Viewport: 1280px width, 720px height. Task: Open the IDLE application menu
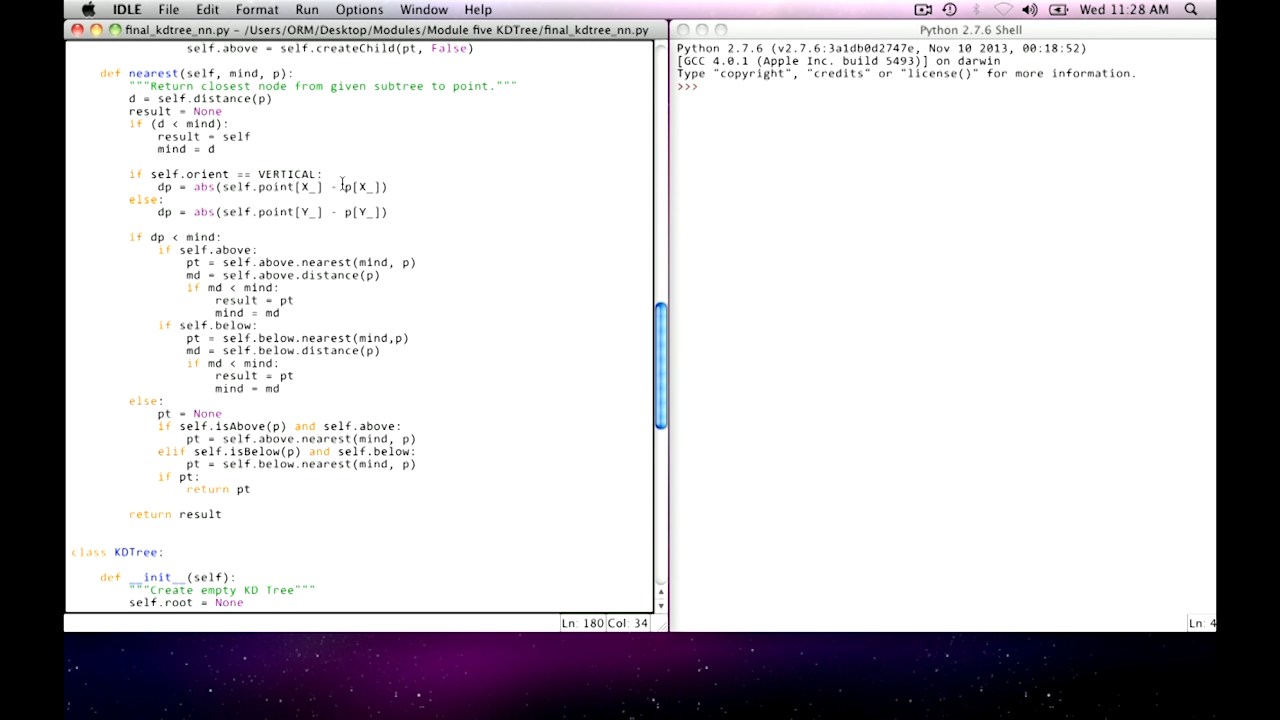(127, 10)
